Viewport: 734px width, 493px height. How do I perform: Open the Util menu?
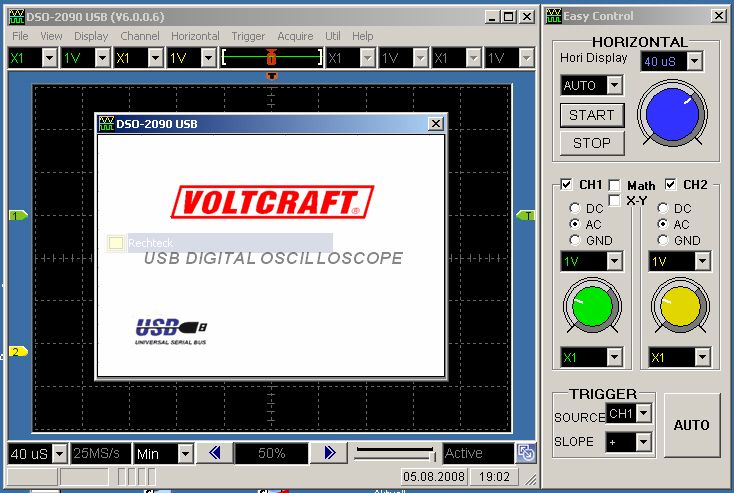point(333,36)
